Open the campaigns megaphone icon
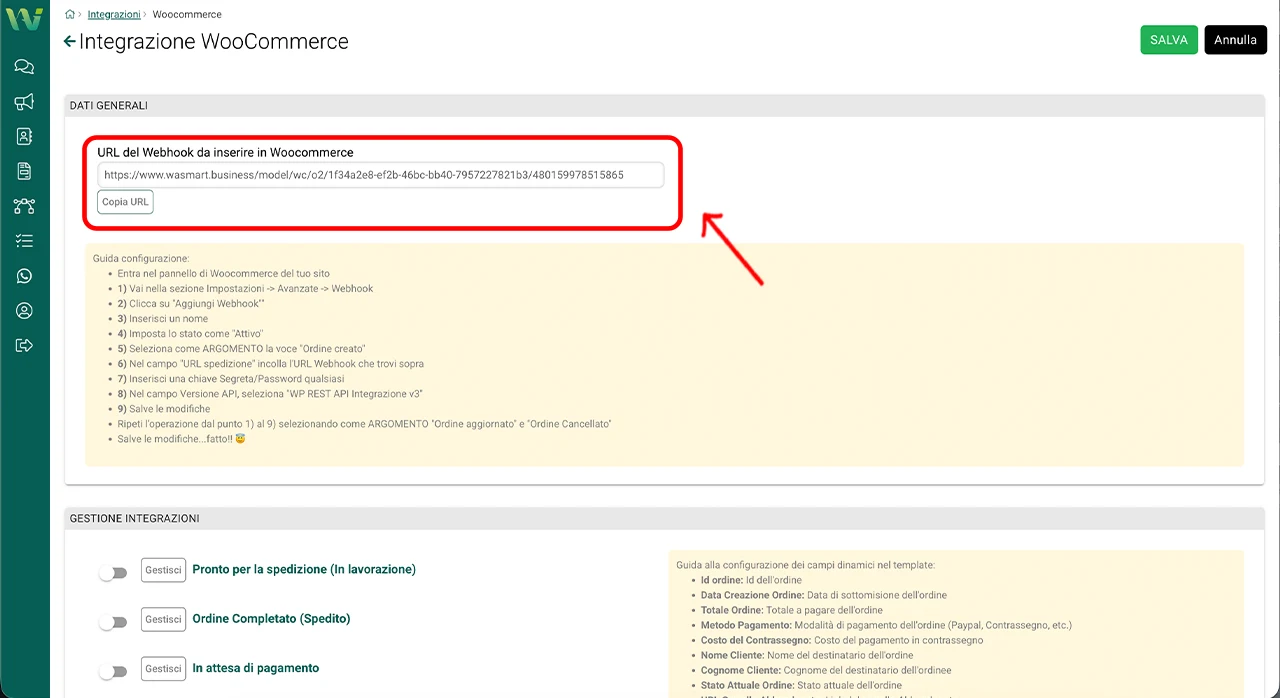The height and width of the screenshot is (698, 1280). click(24, 102)
